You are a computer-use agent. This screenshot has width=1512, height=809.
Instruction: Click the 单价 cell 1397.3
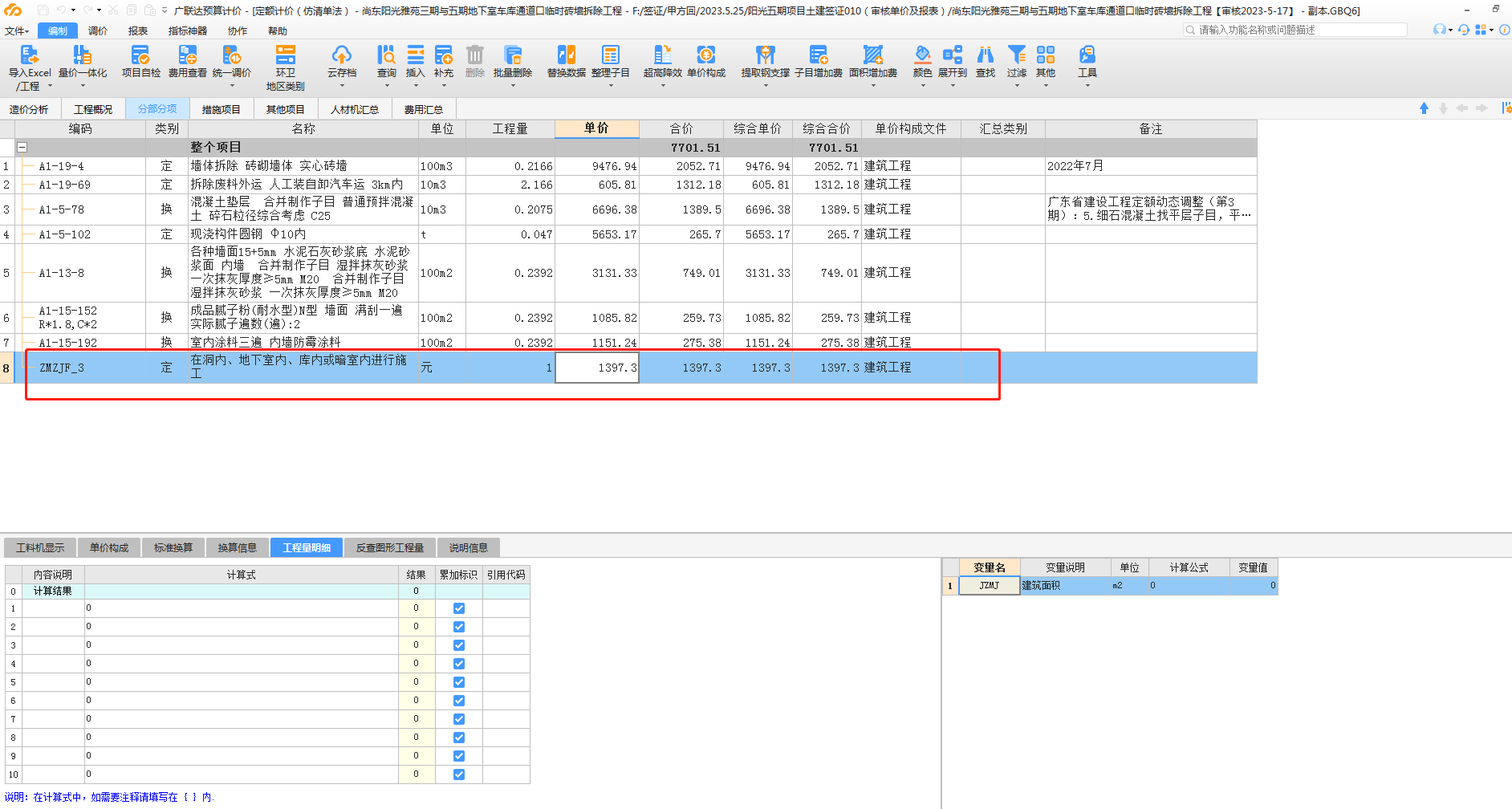pyautogui.click(x=597, y=368)
